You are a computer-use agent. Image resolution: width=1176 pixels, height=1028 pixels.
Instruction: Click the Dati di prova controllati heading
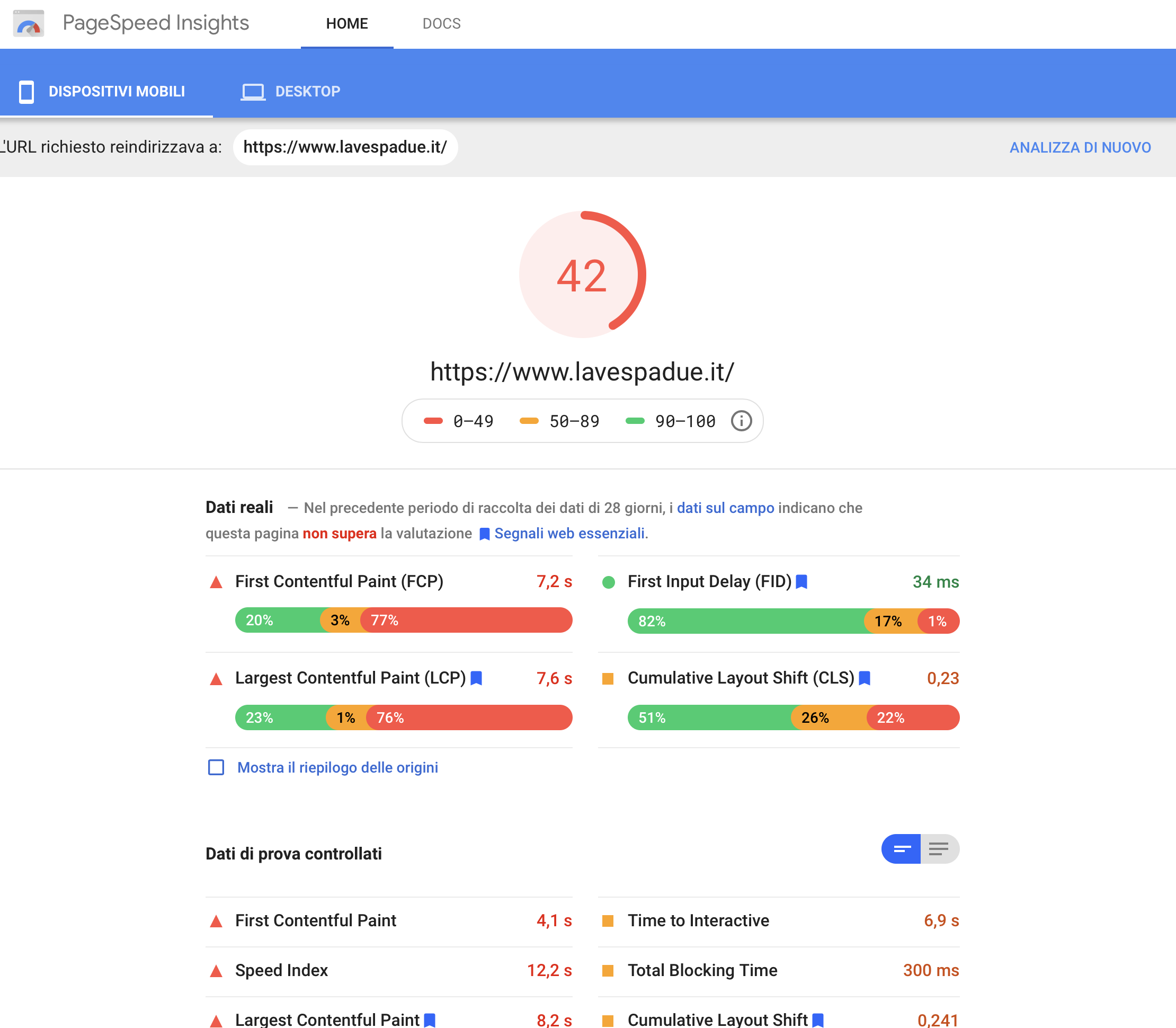pos(293,854)
